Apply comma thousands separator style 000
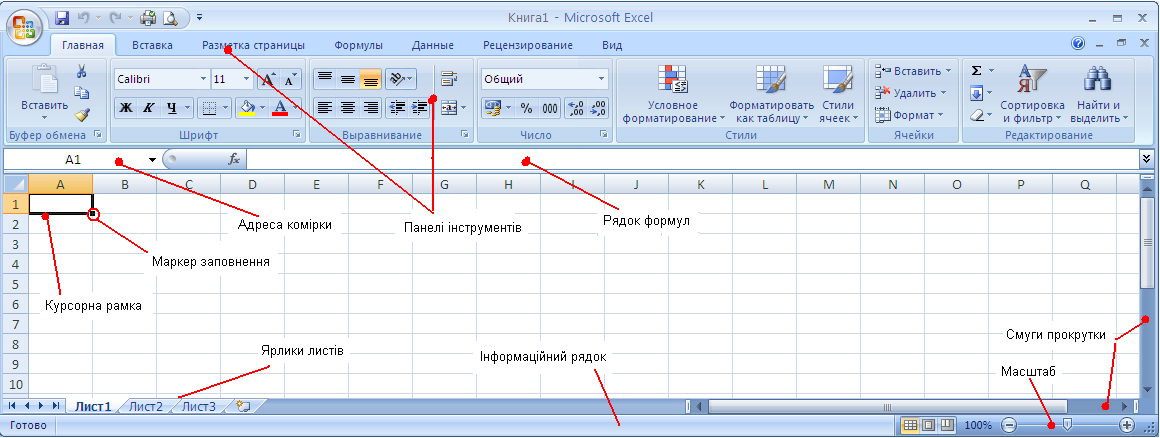1160x438 pixels. pyautogui.click(x=550, y=108)
